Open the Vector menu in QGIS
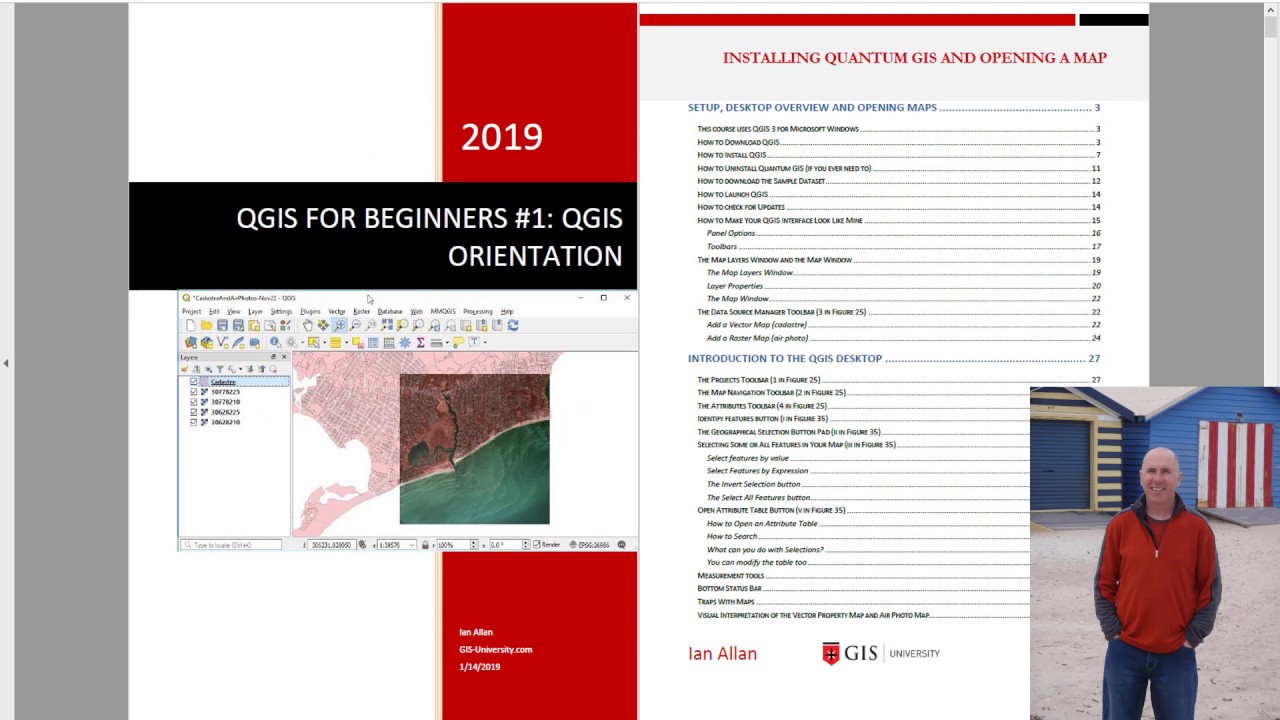Image resolution: width=1280 pixels, height=720 pixels. click(x=337, y=311)
